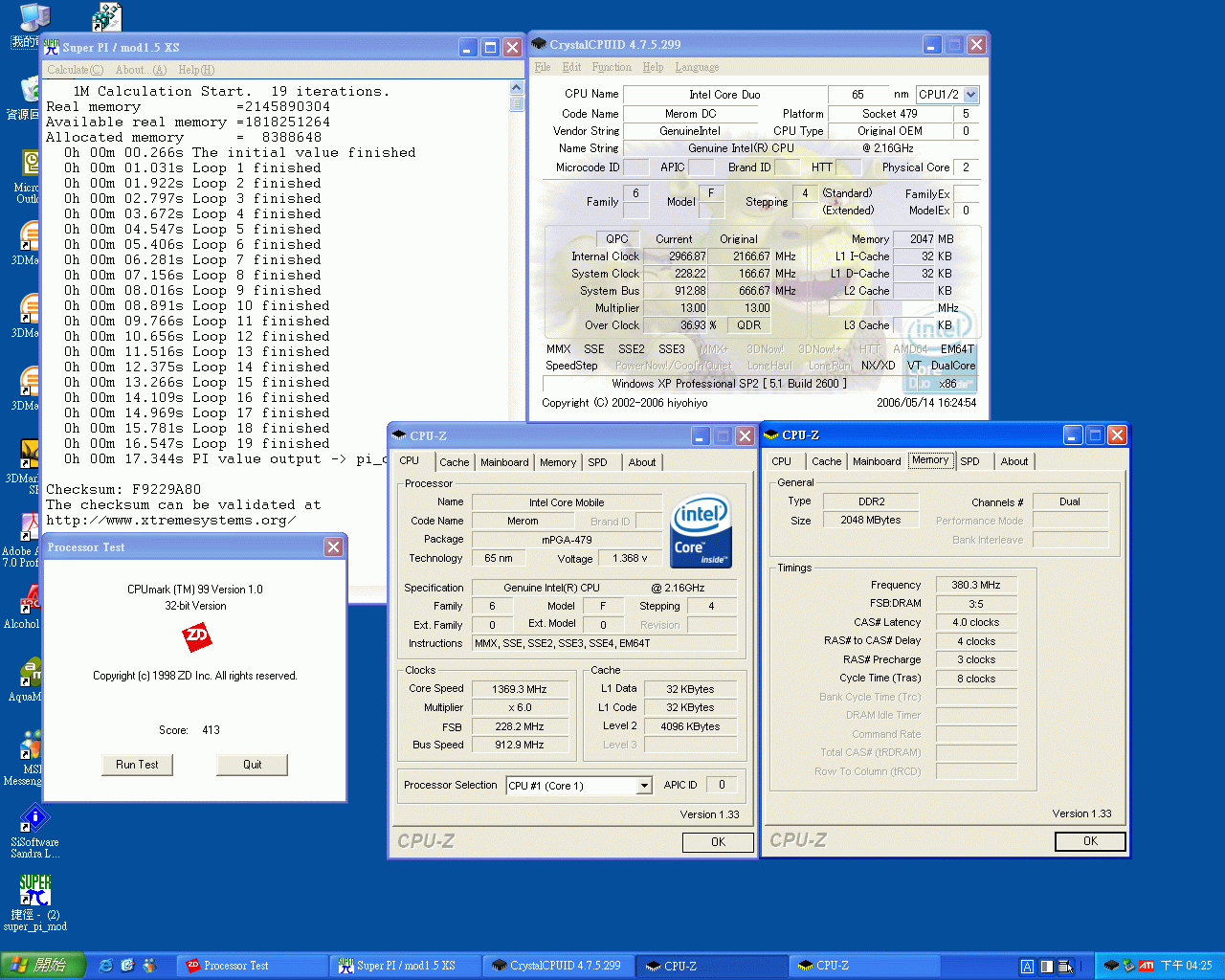1225x980 pixels.
Task: Click the language bar half/full shape icon
Action: coord(1047,967)
